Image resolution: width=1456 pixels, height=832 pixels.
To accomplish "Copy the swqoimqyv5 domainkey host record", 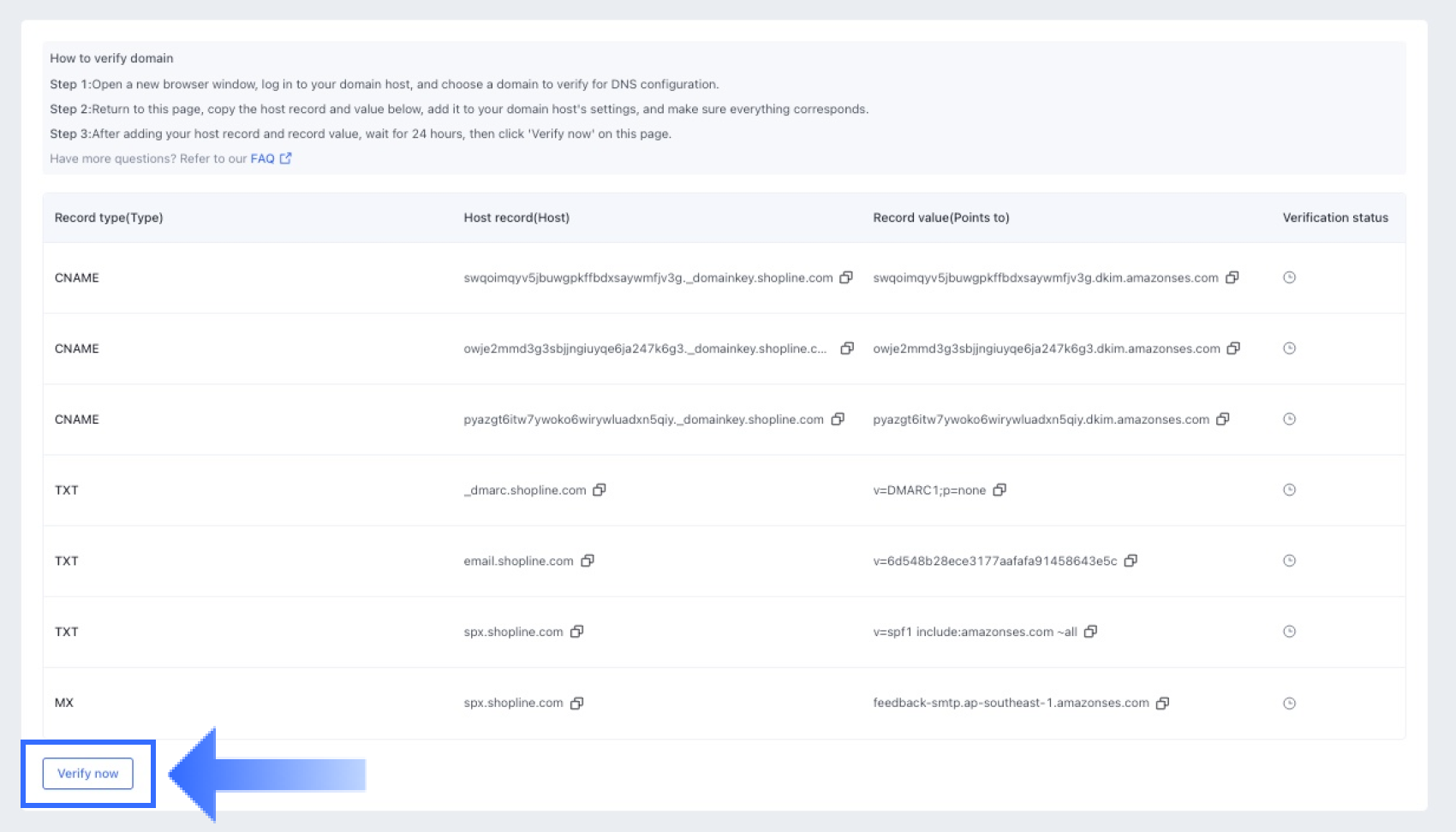I will (x=846, y=277).
